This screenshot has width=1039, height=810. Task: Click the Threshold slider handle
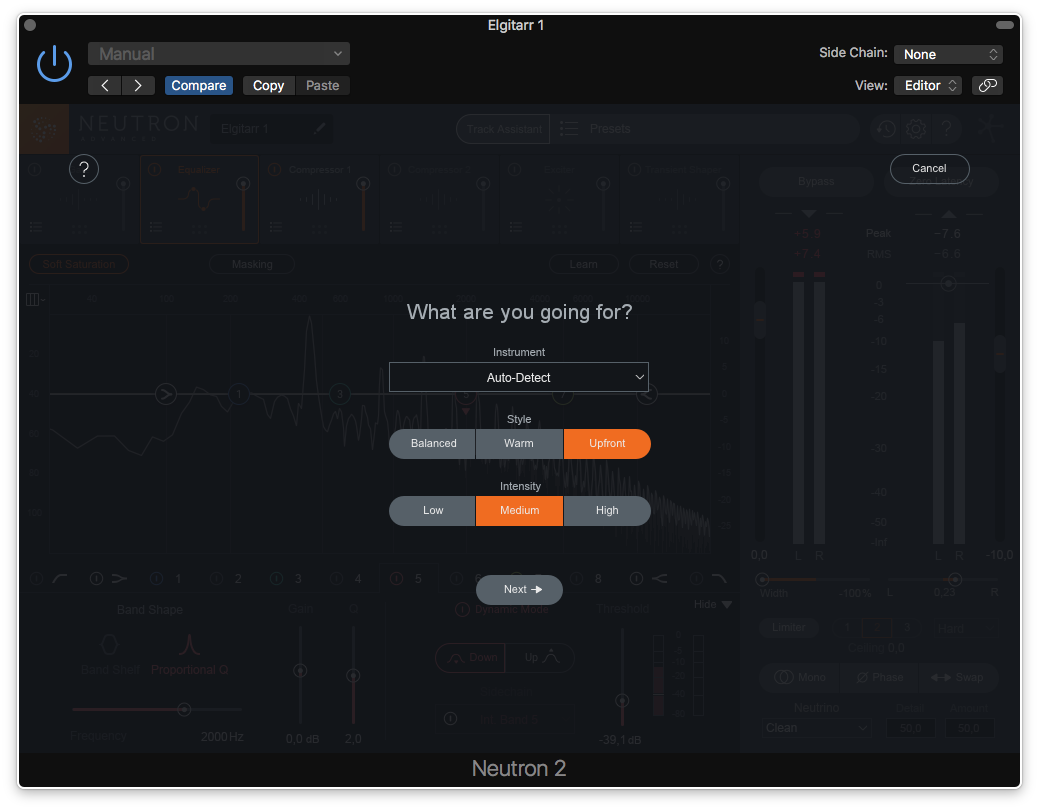[622, 701]
